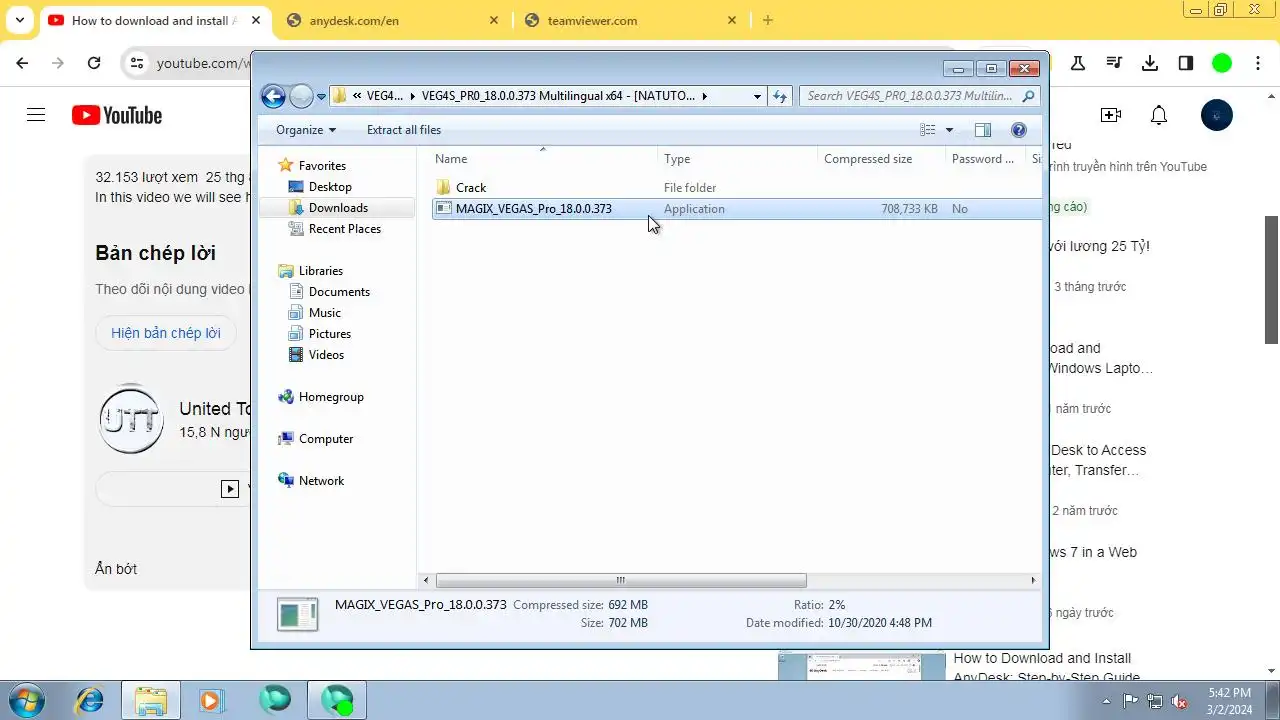
Task: Toggle the preview pane icon
Action: (982, 130)
